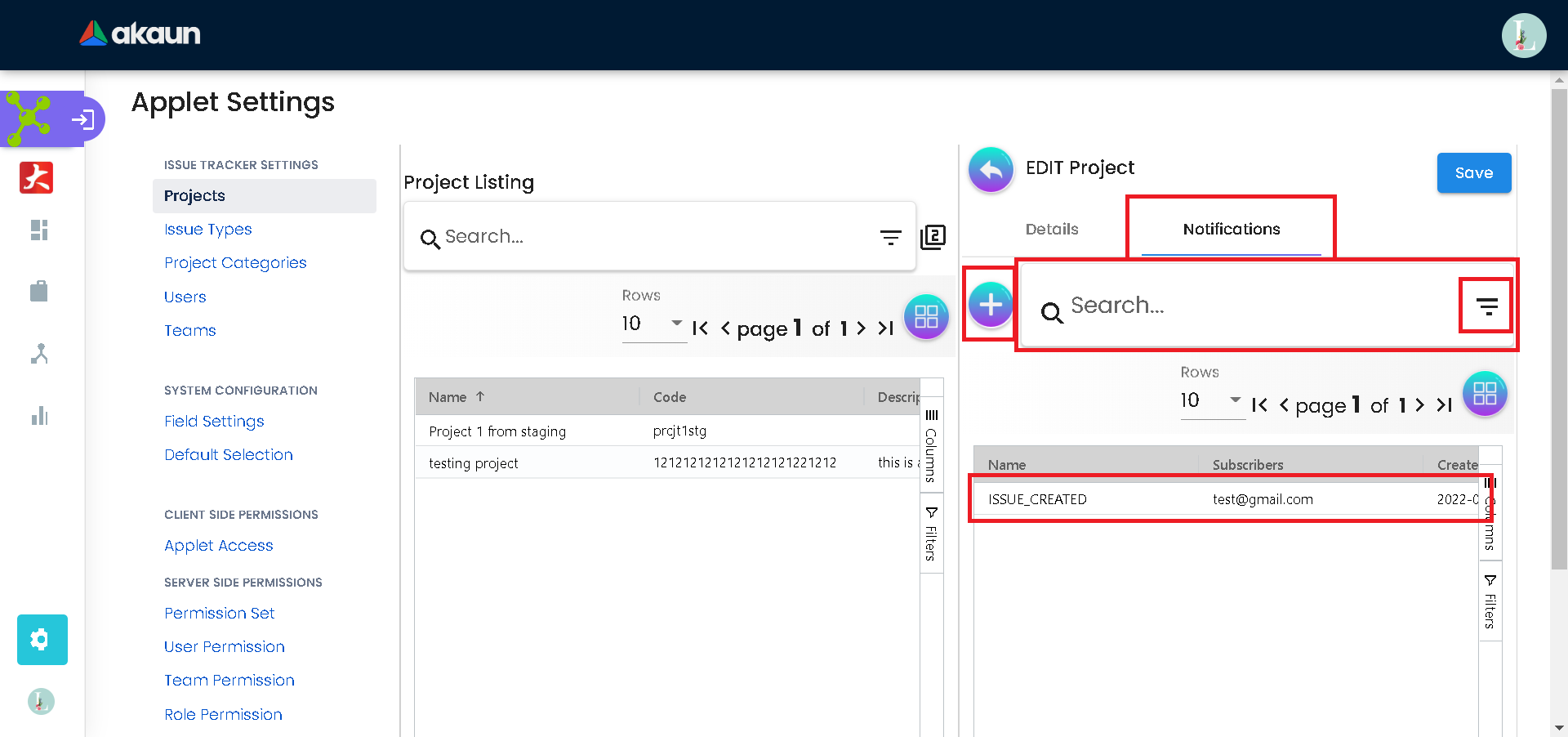Open the Notifications search filter icon
Screen dimensions: 1568x737
(1487, 306)
